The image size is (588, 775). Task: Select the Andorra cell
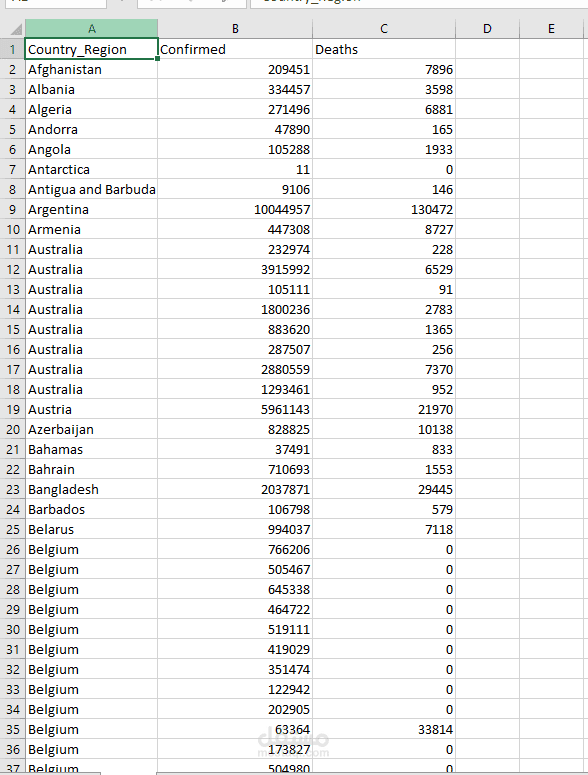coord(91,129)
